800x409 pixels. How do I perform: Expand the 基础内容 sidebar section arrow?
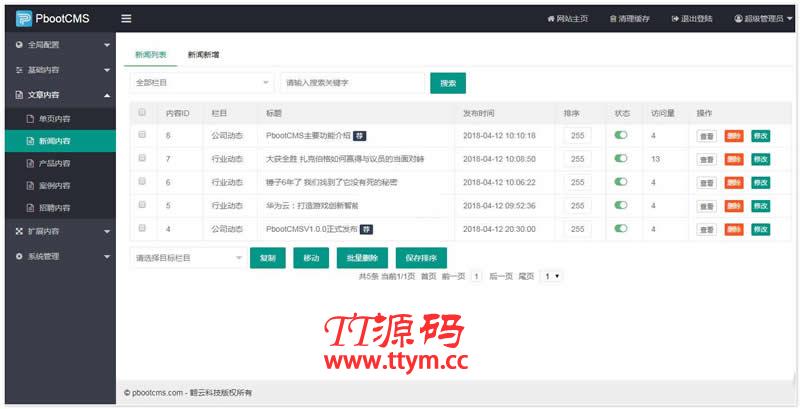[107, 70]
